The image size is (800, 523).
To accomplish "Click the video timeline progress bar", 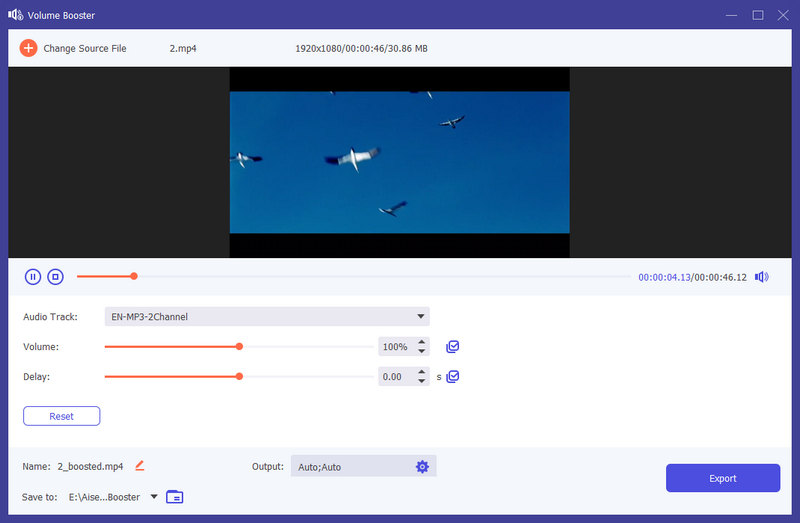I will [x=380, y=276].
